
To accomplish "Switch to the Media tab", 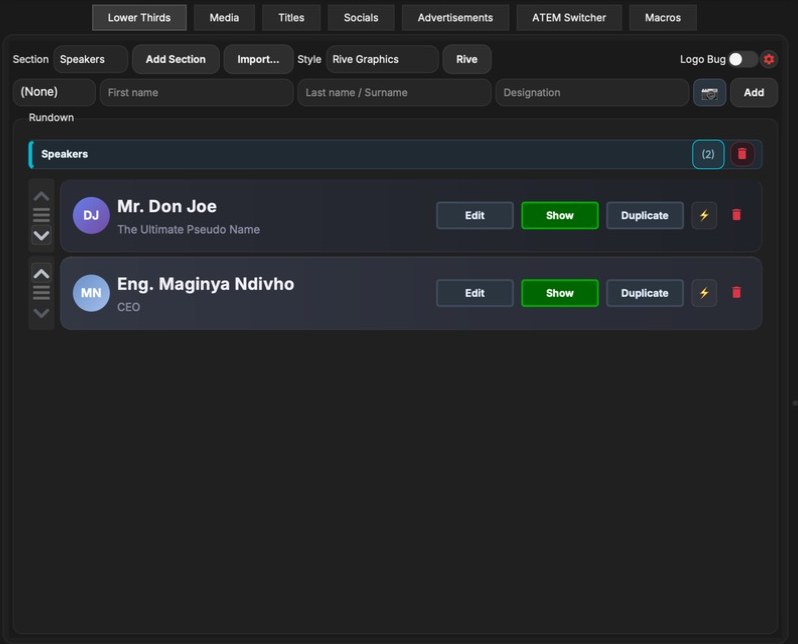I will click(224, 18).
